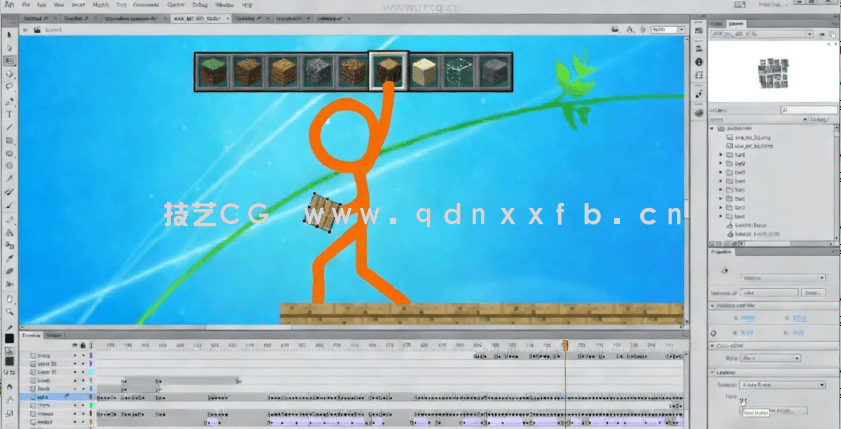Hide the topmost timeline layer

click(75, 355)
